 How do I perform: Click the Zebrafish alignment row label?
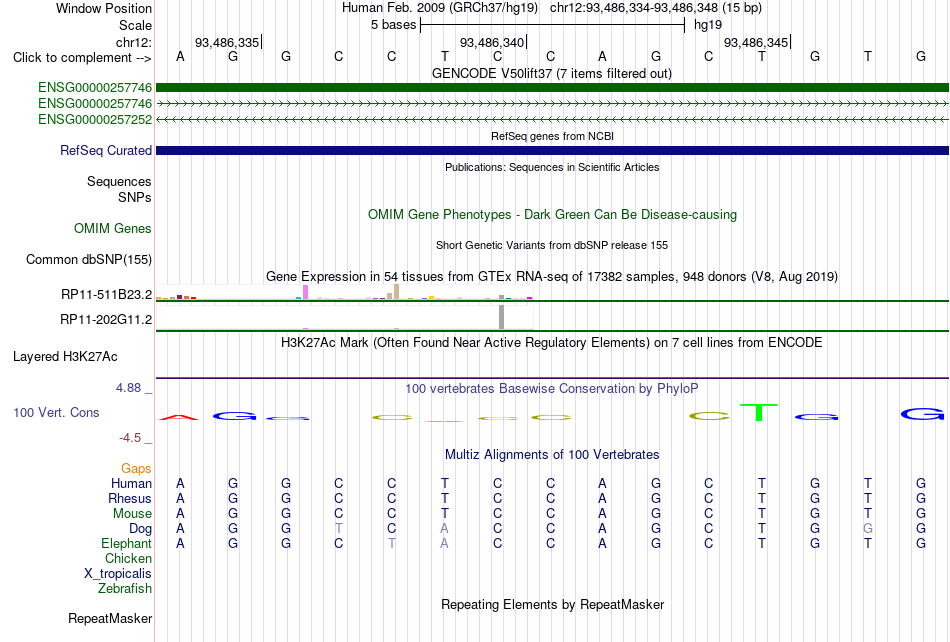pos(125,588)
